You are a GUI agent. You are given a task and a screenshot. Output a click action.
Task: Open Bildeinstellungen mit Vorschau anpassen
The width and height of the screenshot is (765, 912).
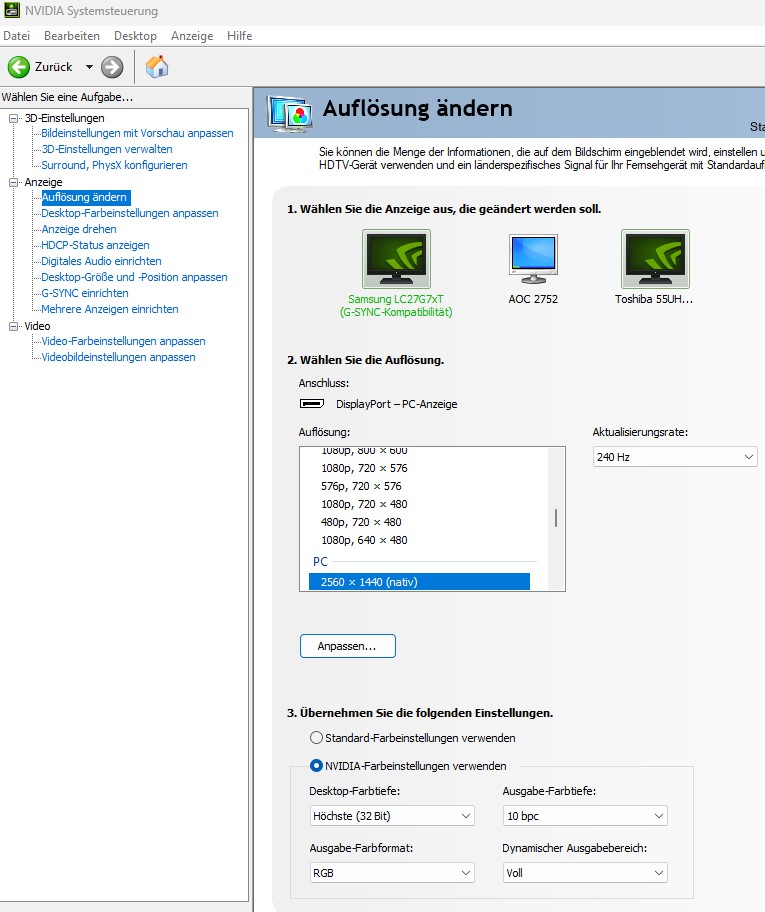coord(137,133)
